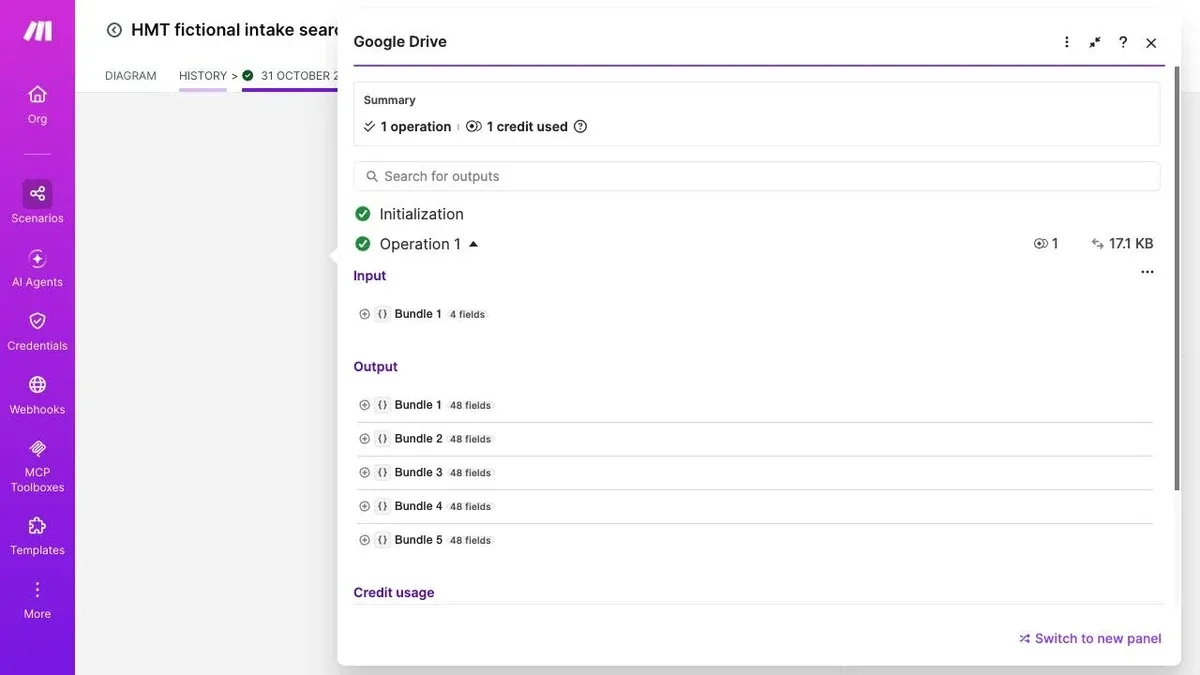
Task: Go back with the arrow beside scenario title
Action: 114,30
